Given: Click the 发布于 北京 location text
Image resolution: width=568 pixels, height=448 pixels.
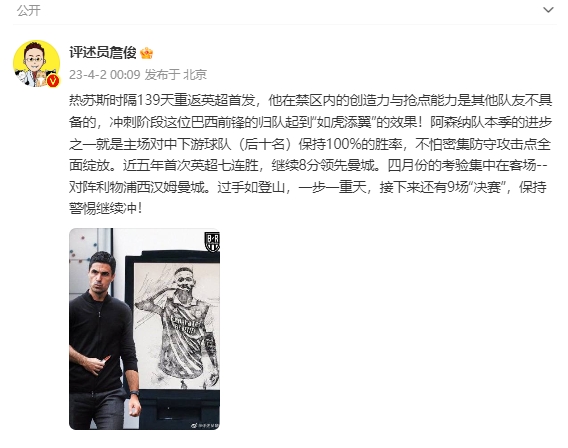Looking at the screenshot, I should (176, 75).
